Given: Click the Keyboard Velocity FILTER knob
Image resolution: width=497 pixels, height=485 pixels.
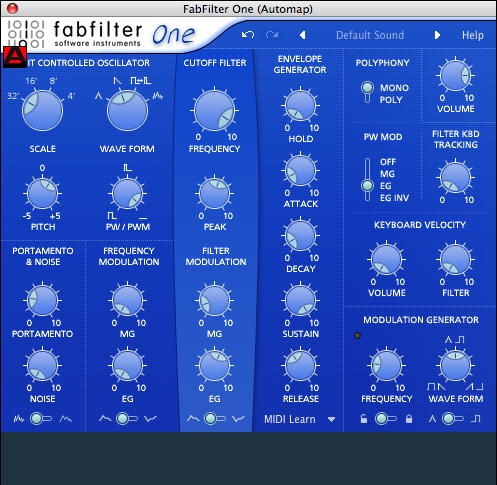Looking at the screenshot, I should pos(455,259).
